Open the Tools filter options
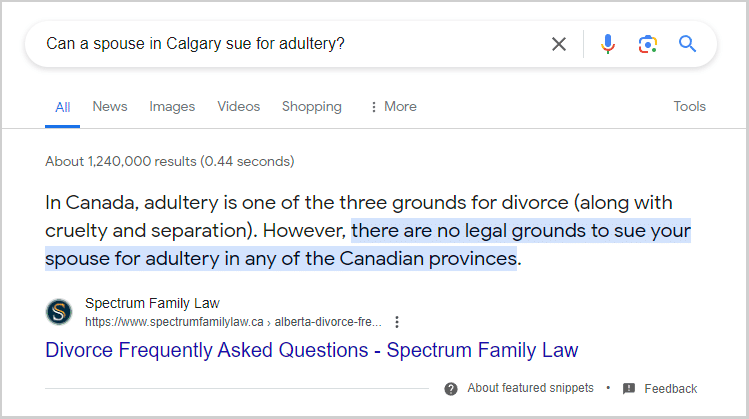The width and height of the screenshot is (749, 419). point(689,106)
